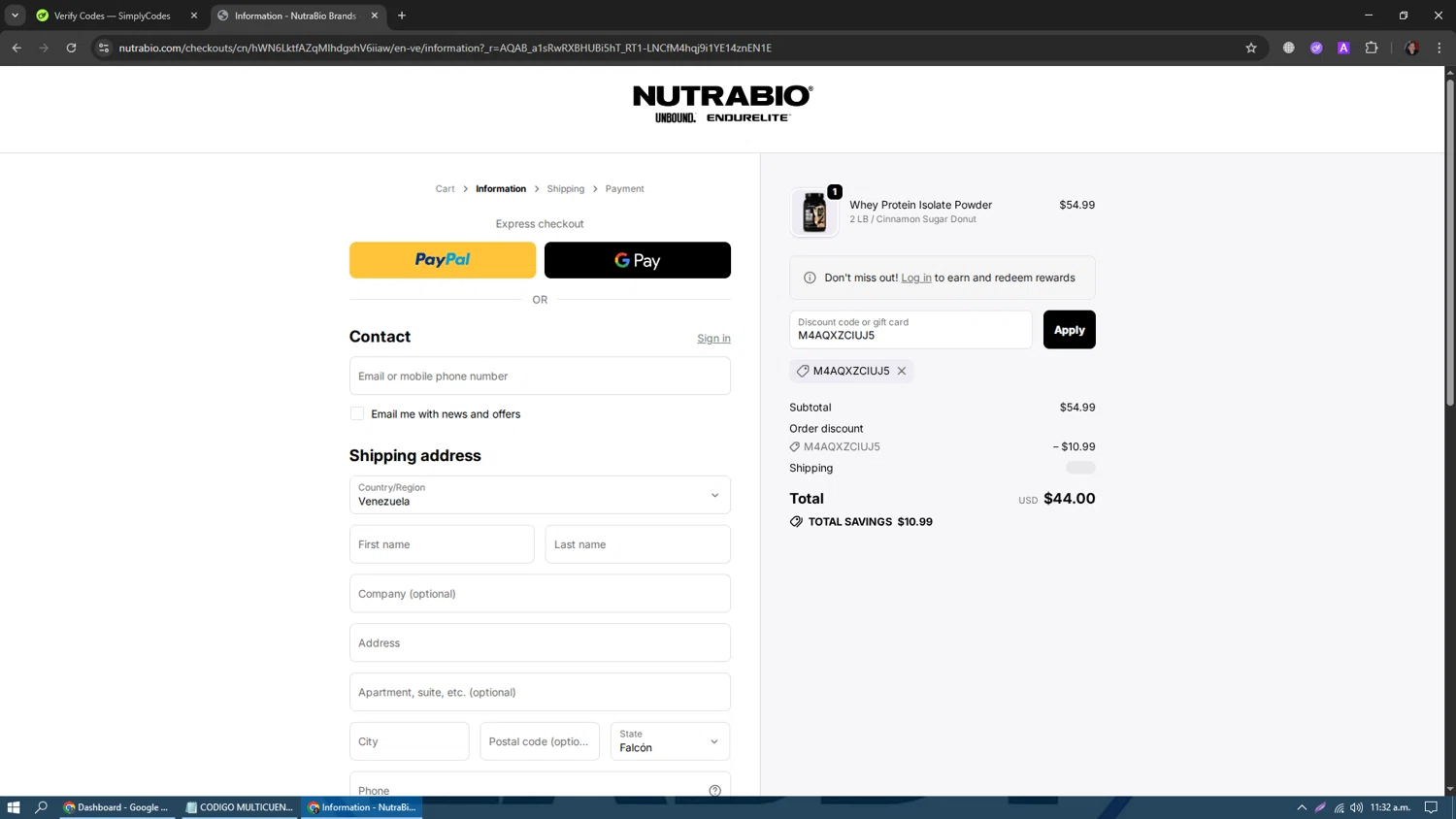The image size is (1456, 819).
Task: Click the Address input field
Action: [540, 642]
